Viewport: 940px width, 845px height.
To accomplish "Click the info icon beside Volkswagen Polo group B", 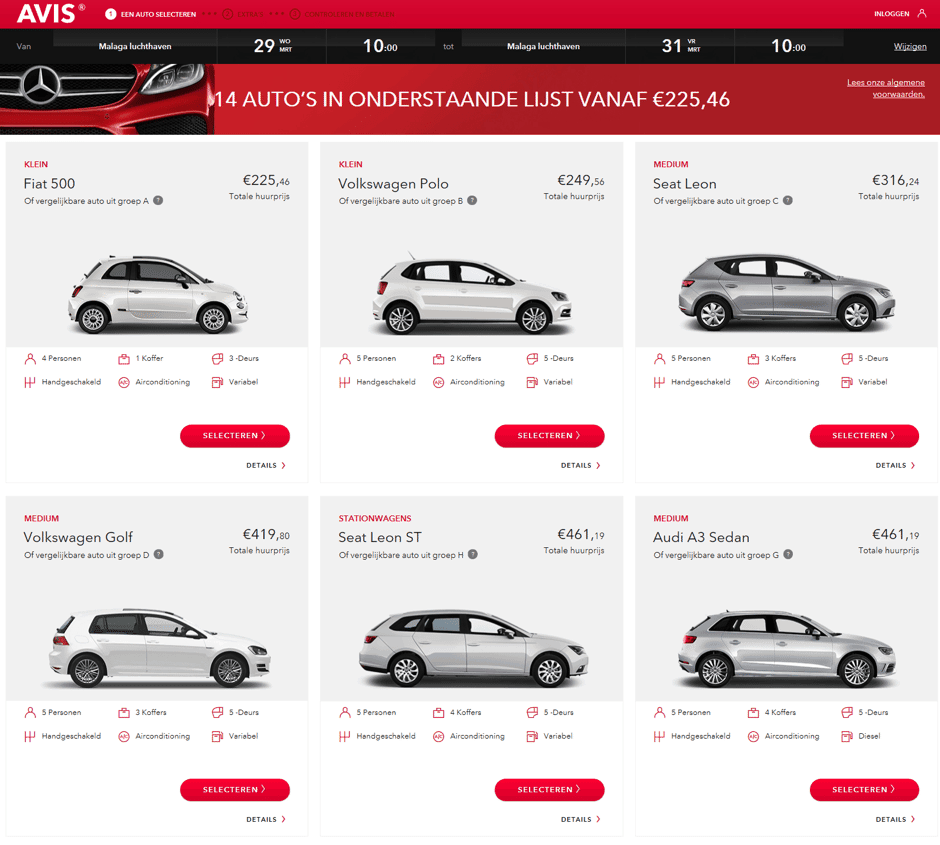I will click(472, 201).
